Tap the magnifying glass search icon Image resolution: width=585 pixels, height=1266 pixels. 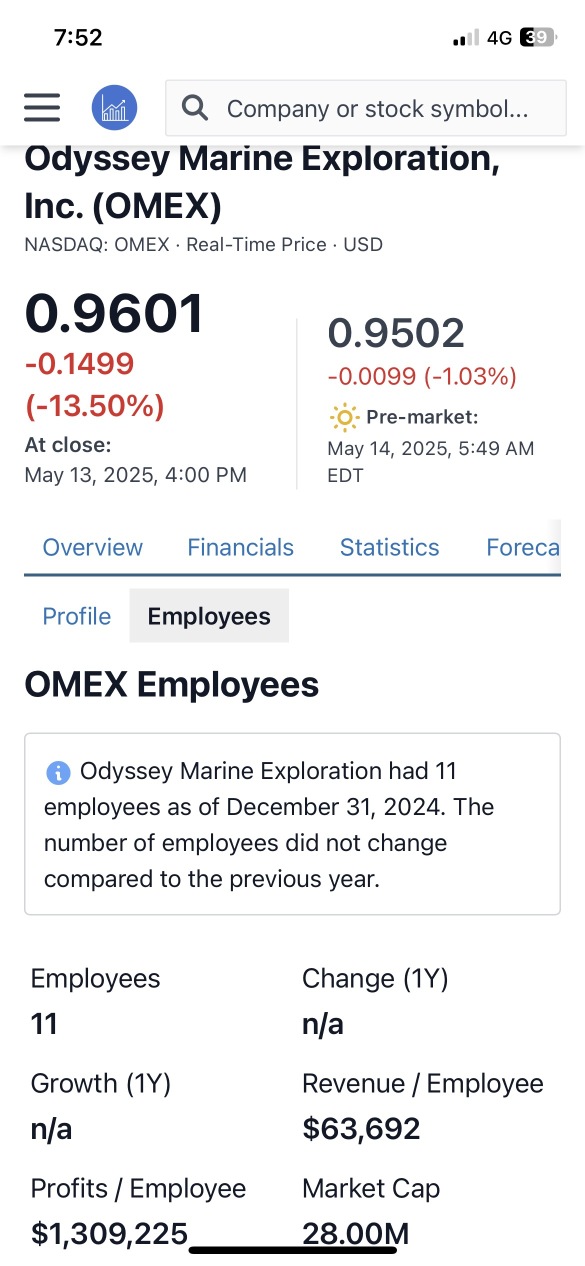(196, 108)
